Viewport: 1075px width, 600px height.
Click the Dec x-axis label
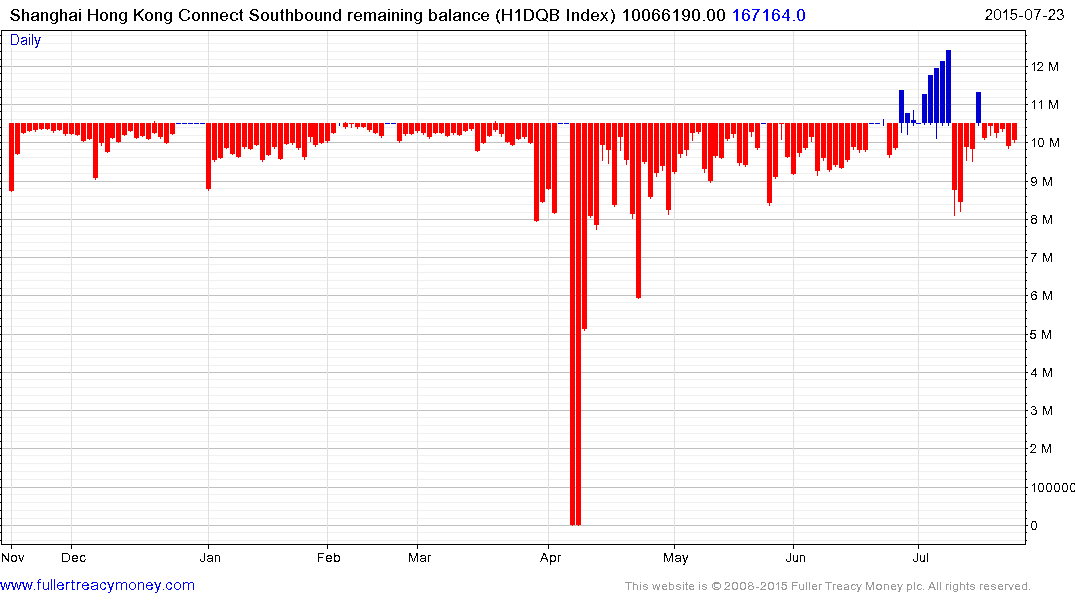click(x=73, y=557)
